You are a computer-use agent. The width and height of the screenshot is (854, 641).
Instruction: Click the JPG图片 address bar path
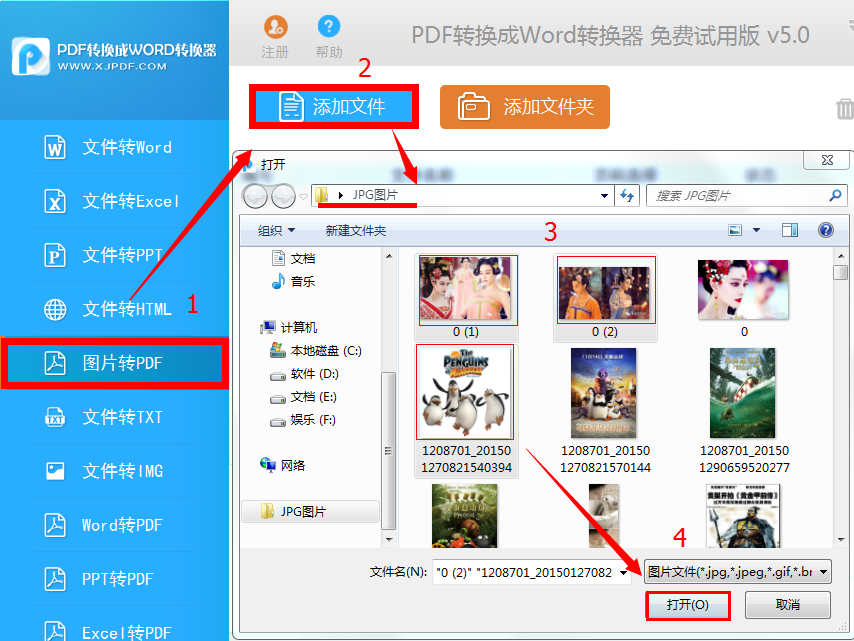click(x=375, y=195)
